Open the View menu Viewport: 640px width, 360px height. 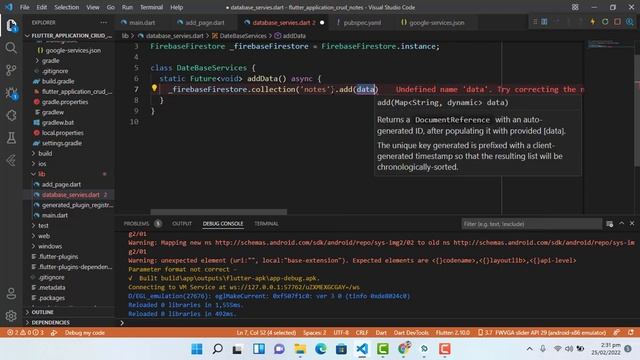tap(93, 7)
